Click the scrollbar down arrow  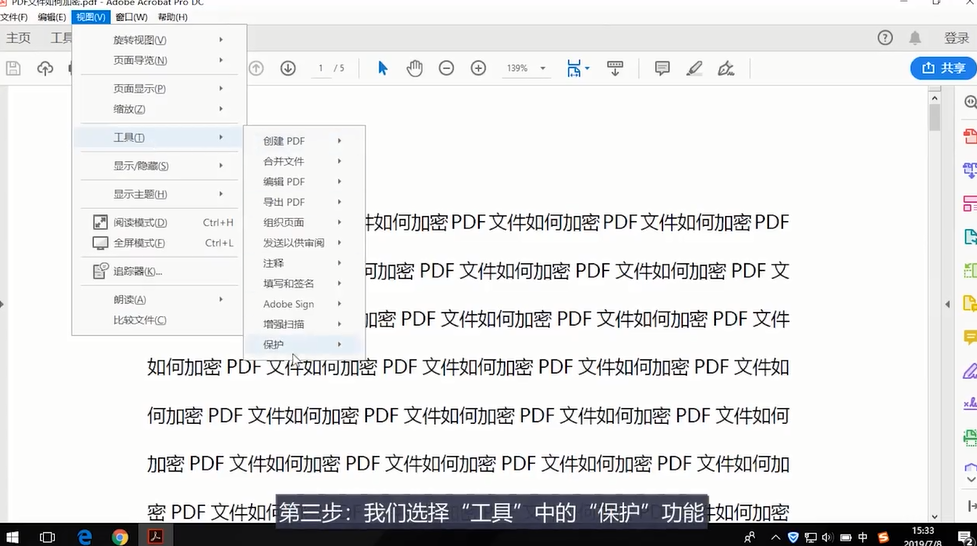[x=934, y=516]
